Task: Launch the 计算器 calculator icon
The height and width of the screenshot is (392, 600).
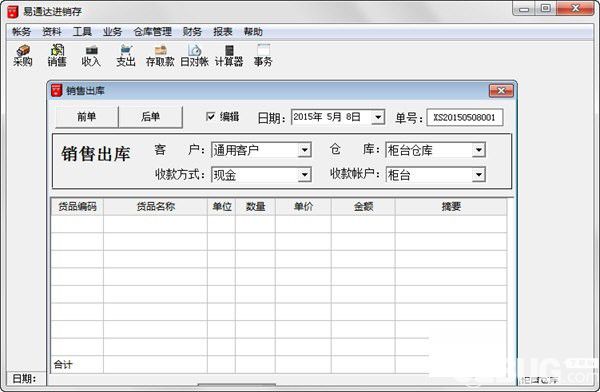Action: (229, 56)
